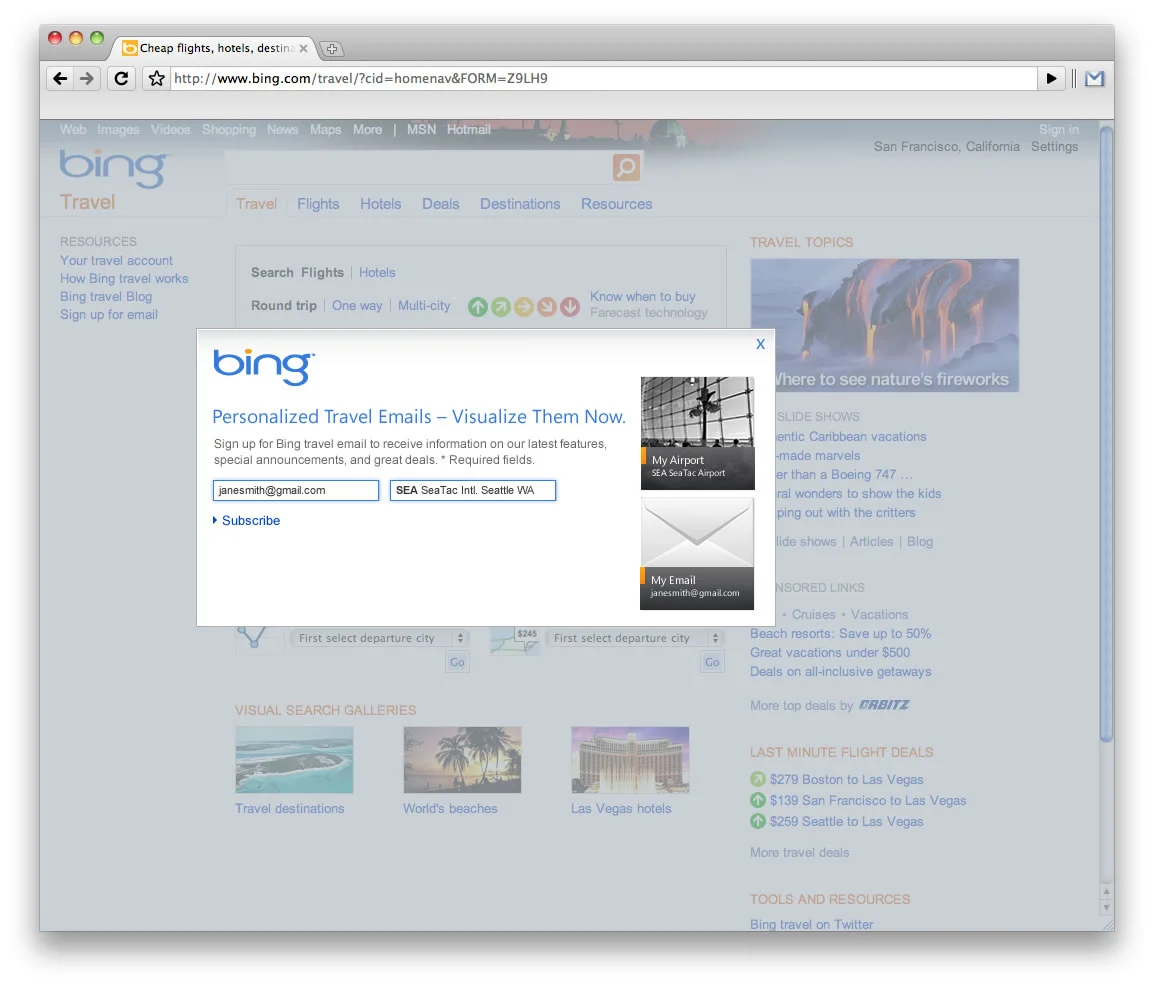Open the first departure city dropdown

click(380, 638)
